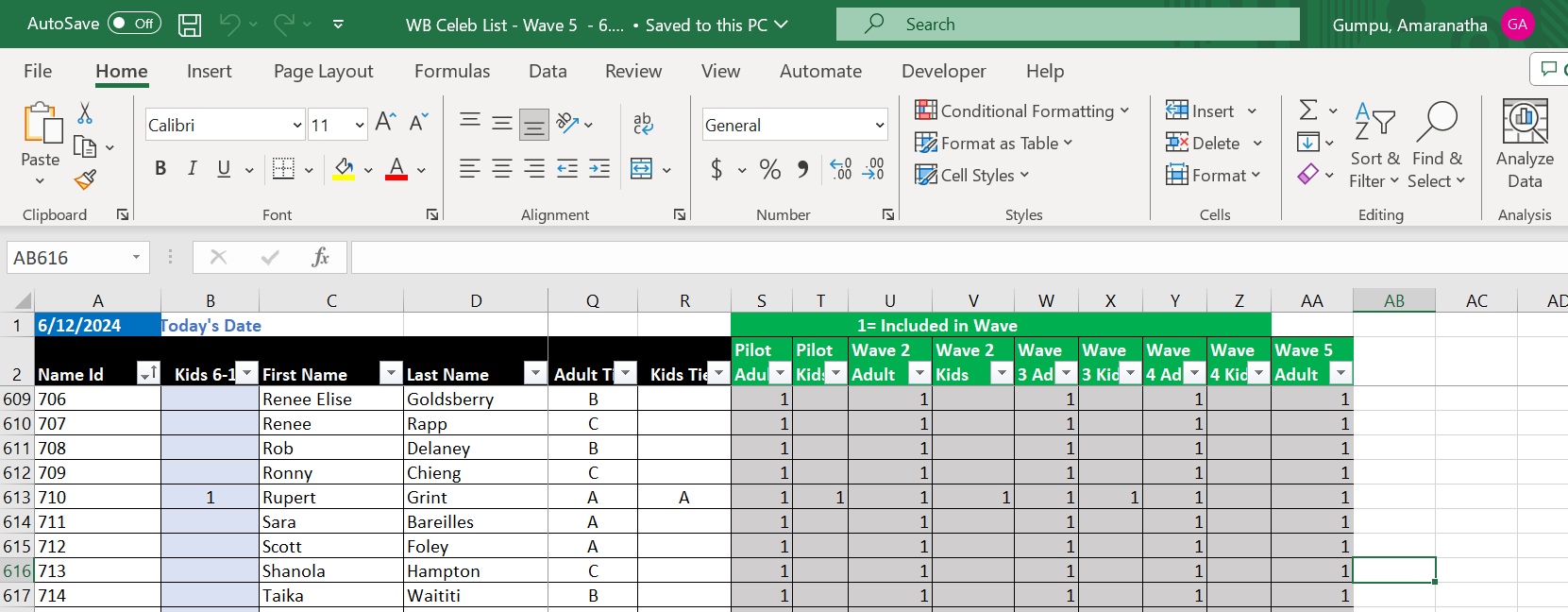The height and width of the screenshot is (612, 1568).
Task: Switch to the Formulas tab
Action: [x=452, y=71]
